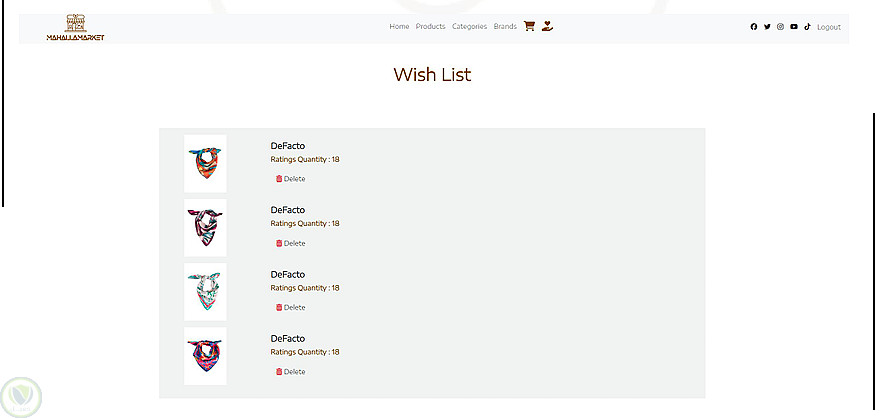Viewport: 894px width, 418px height.
Task: Open the Facebook social icon
Action: (x=754, y=27)
